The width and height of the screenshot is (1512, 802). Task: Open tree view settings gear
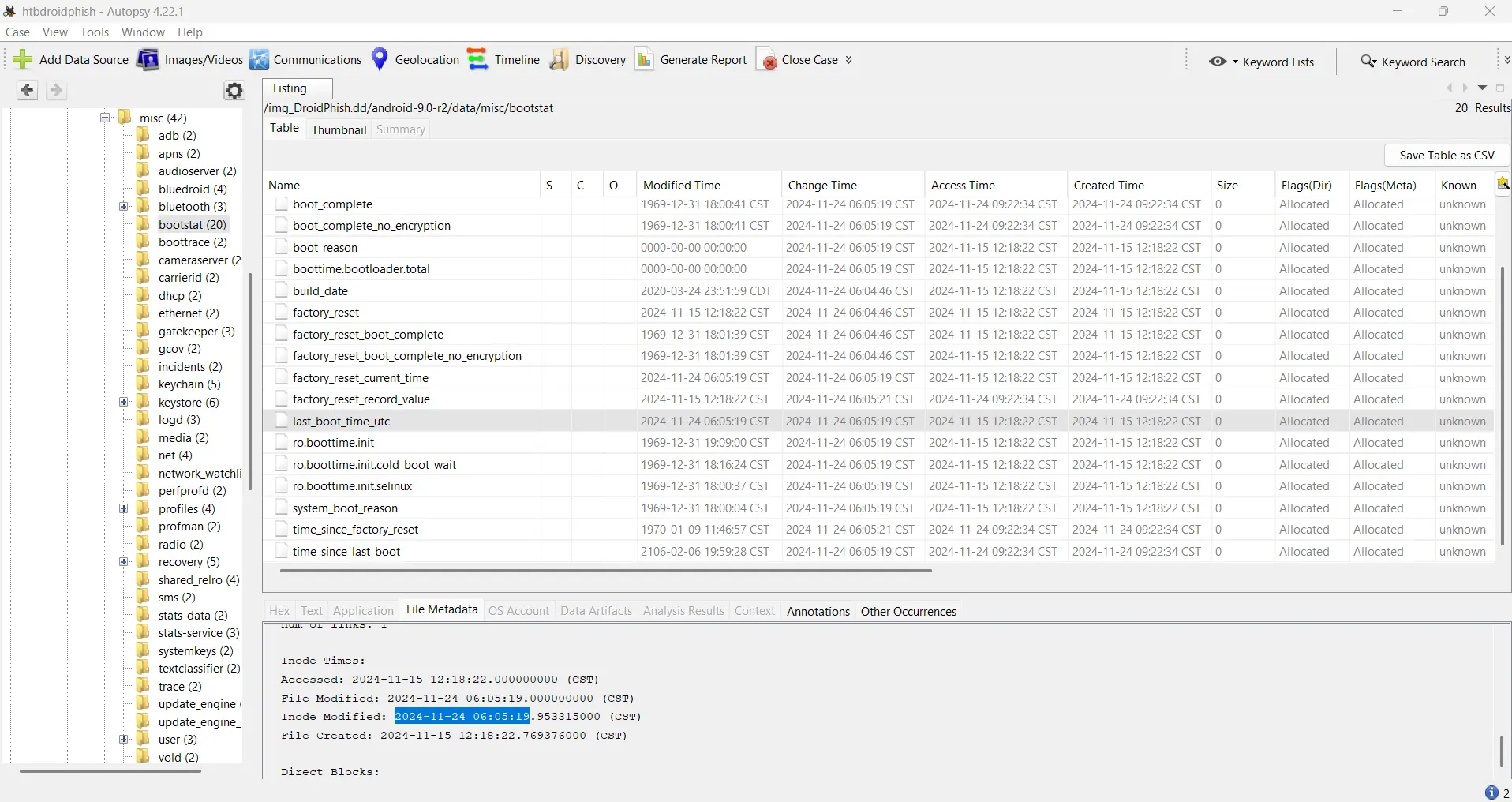click(234, 91)
